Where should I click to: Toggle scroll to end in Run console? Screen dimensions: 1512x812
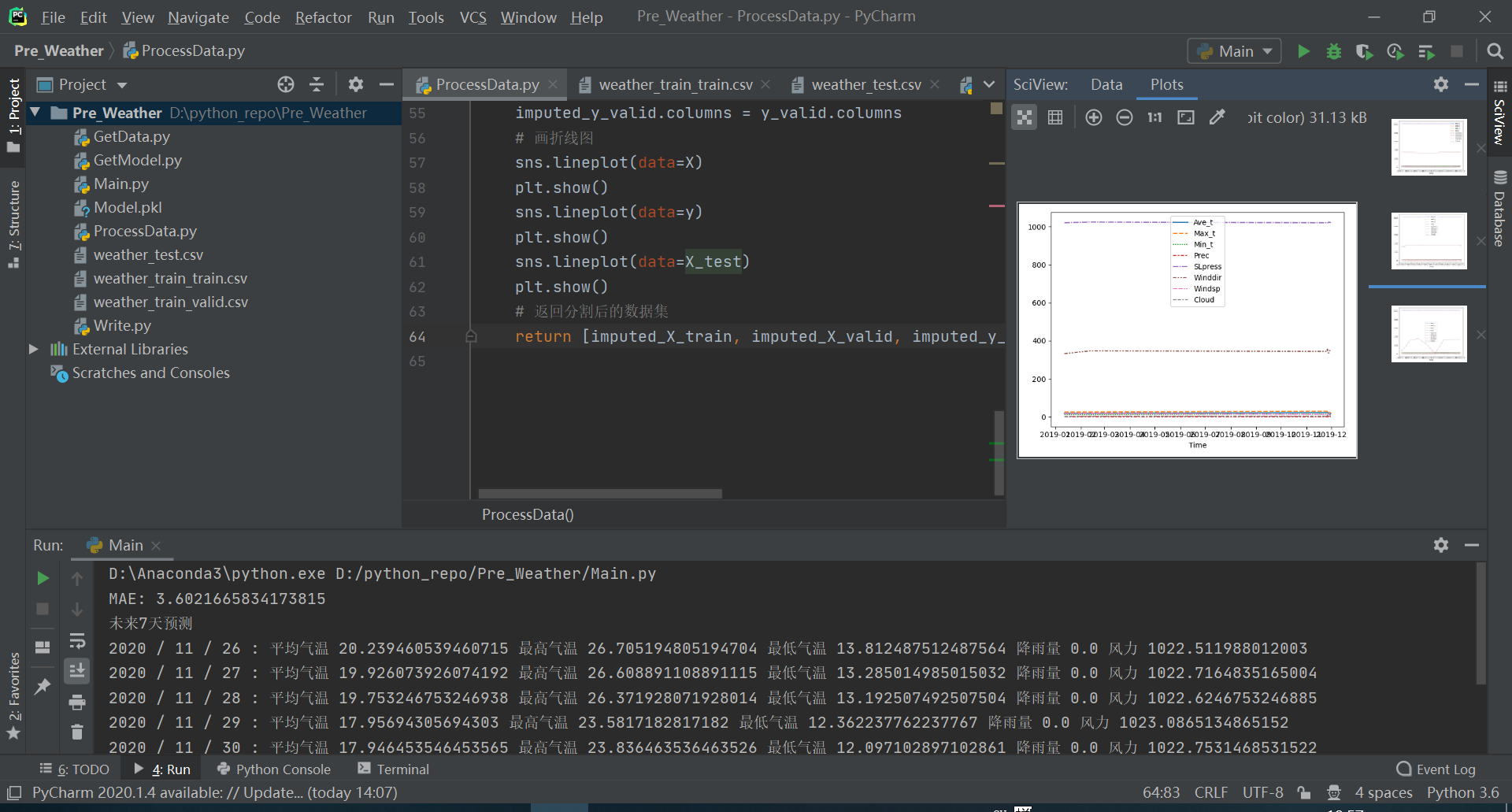tap(77, 671)
